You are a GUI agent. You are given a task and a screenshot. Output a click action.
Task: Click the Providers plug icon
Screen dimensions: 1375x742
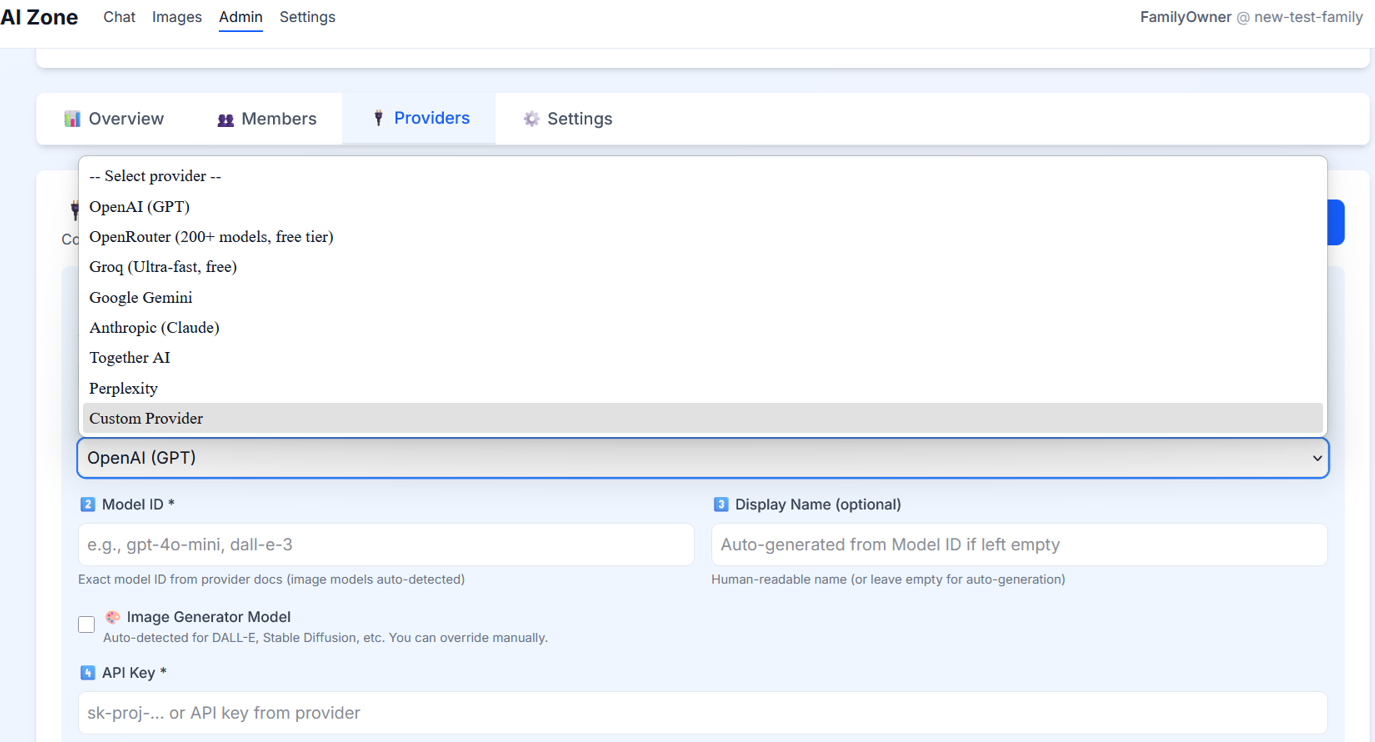(x=378, y=118)
